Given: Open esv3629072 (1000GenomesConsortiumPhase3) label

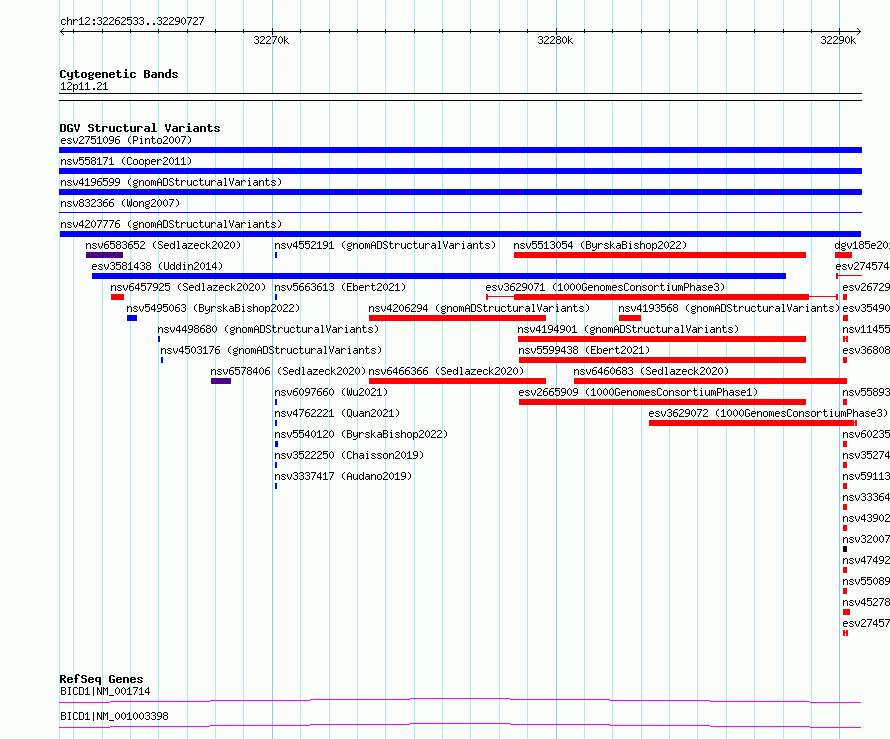Looking at the screenshot, I should (768, 413).
